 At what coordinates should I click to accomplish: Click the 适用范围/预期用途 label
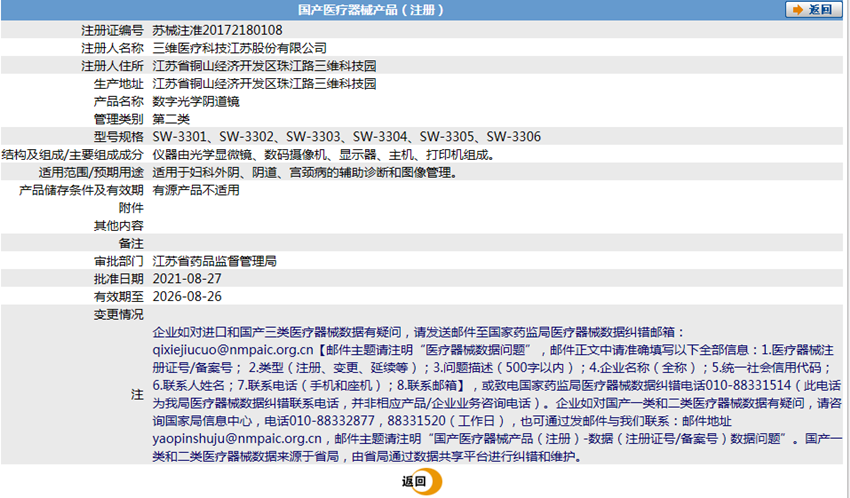tap(91, 173)
